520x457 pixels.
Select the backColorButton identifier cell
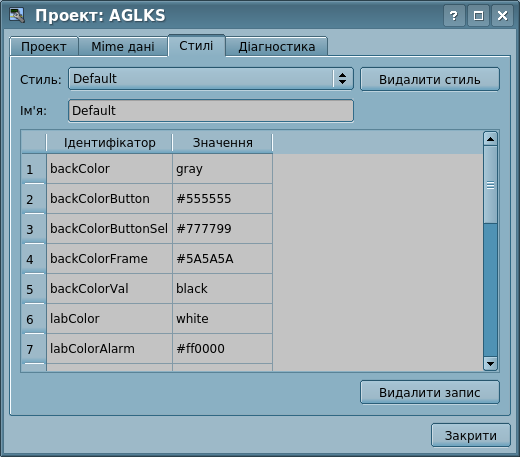click(109, 199)
